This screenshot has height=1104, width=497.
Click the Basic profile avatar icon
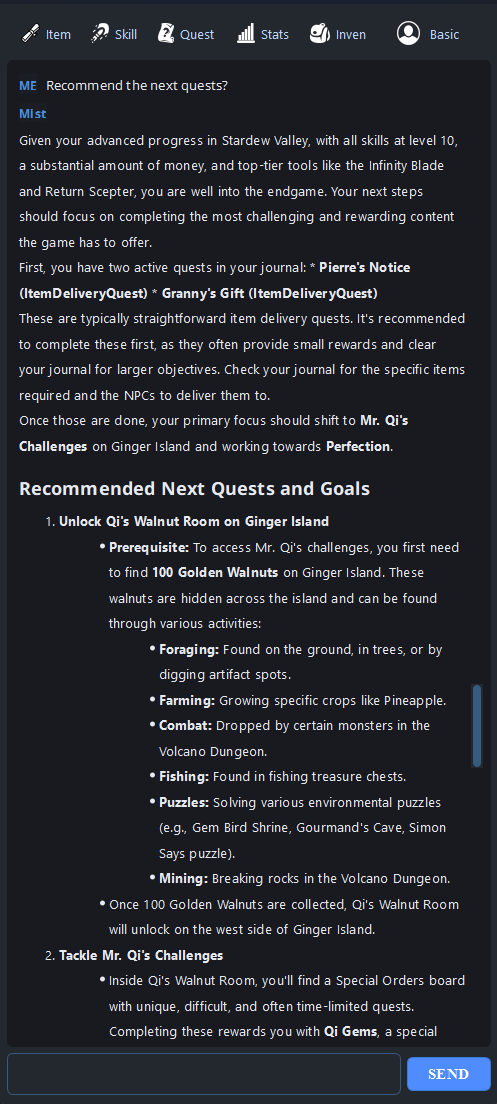point(408,33)
